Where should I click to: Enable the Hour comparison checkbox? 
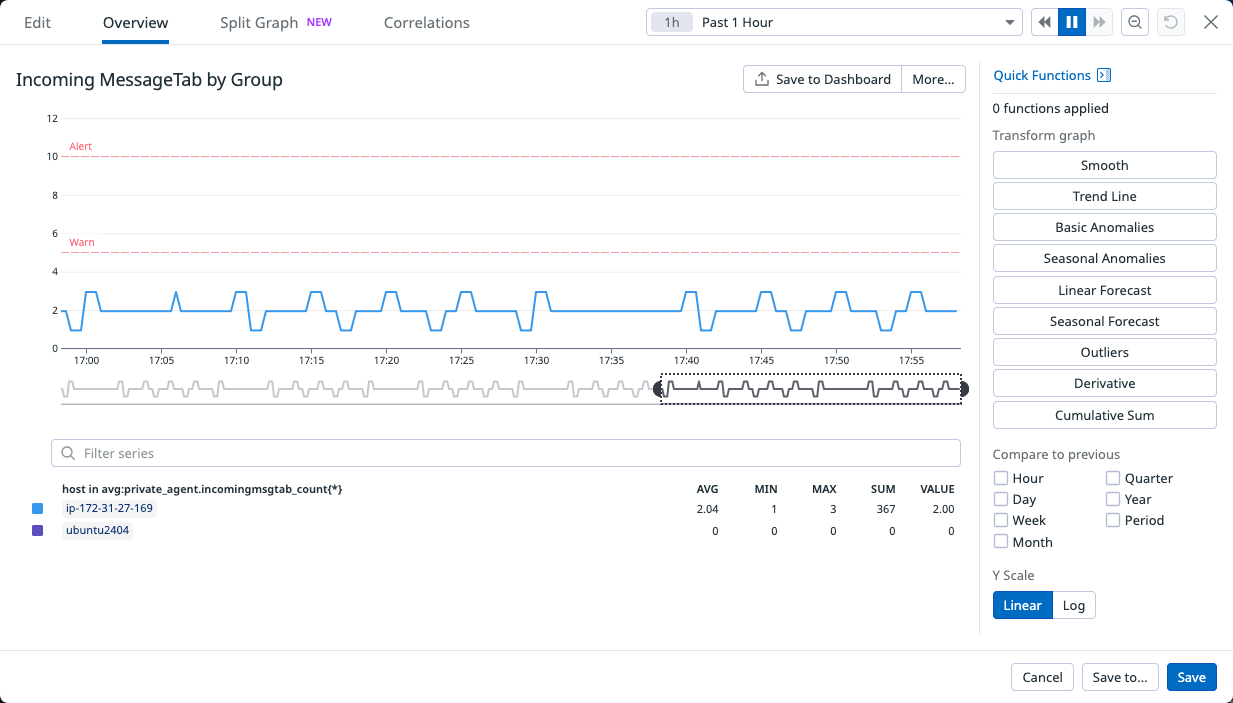[x=1001, y=478]
